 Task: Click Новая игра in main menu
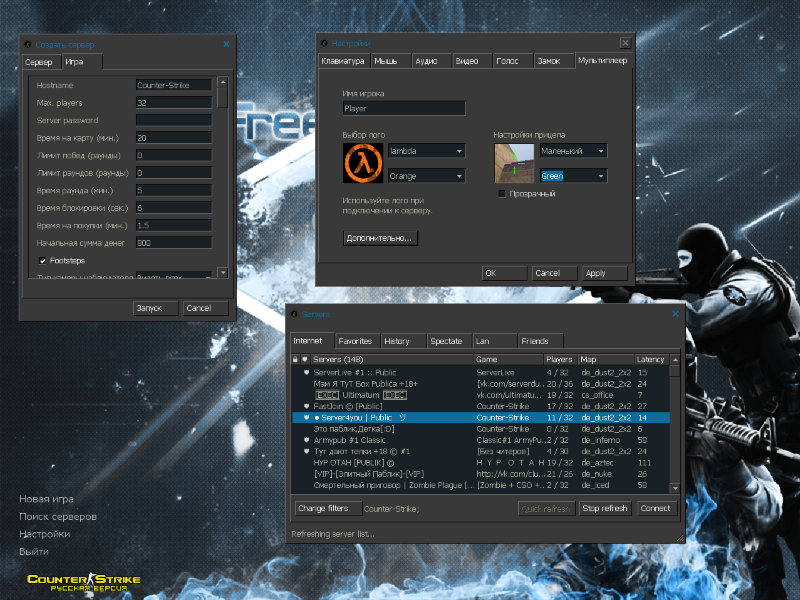[x=46, y=499]
